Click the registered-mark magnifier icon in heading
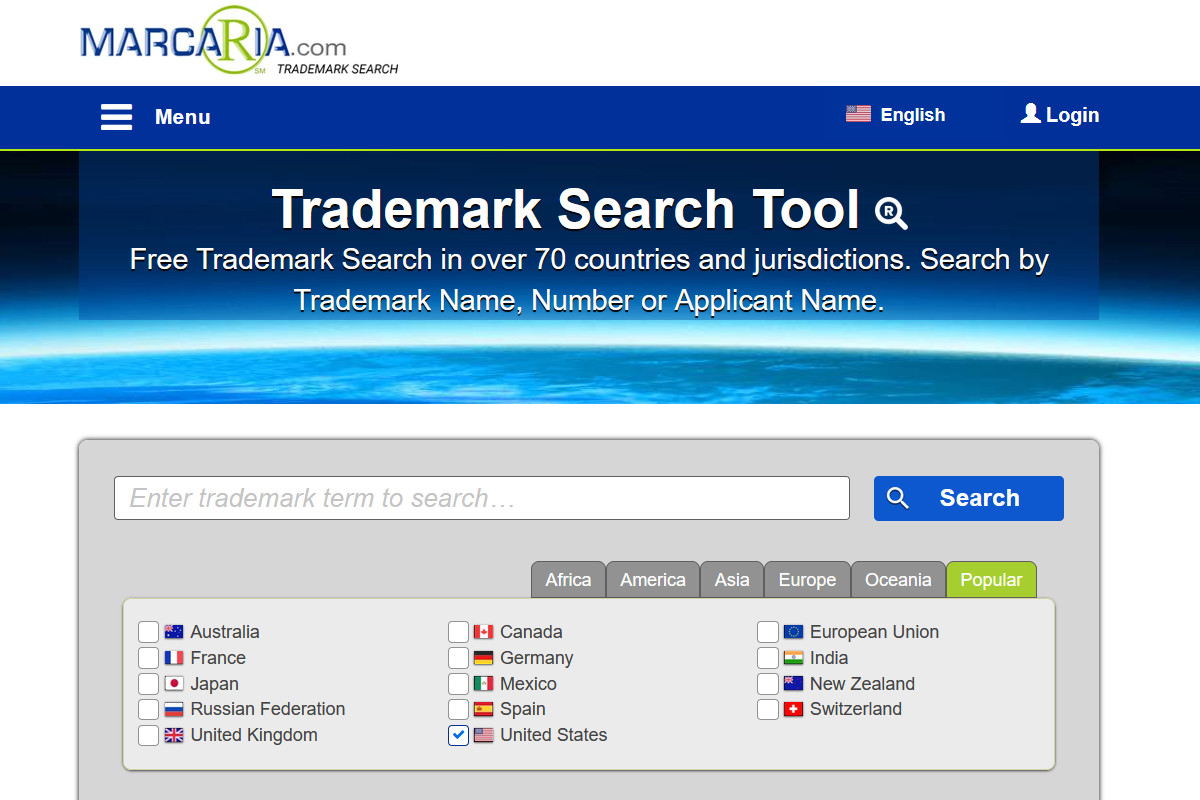 click(x=891, y=213)
